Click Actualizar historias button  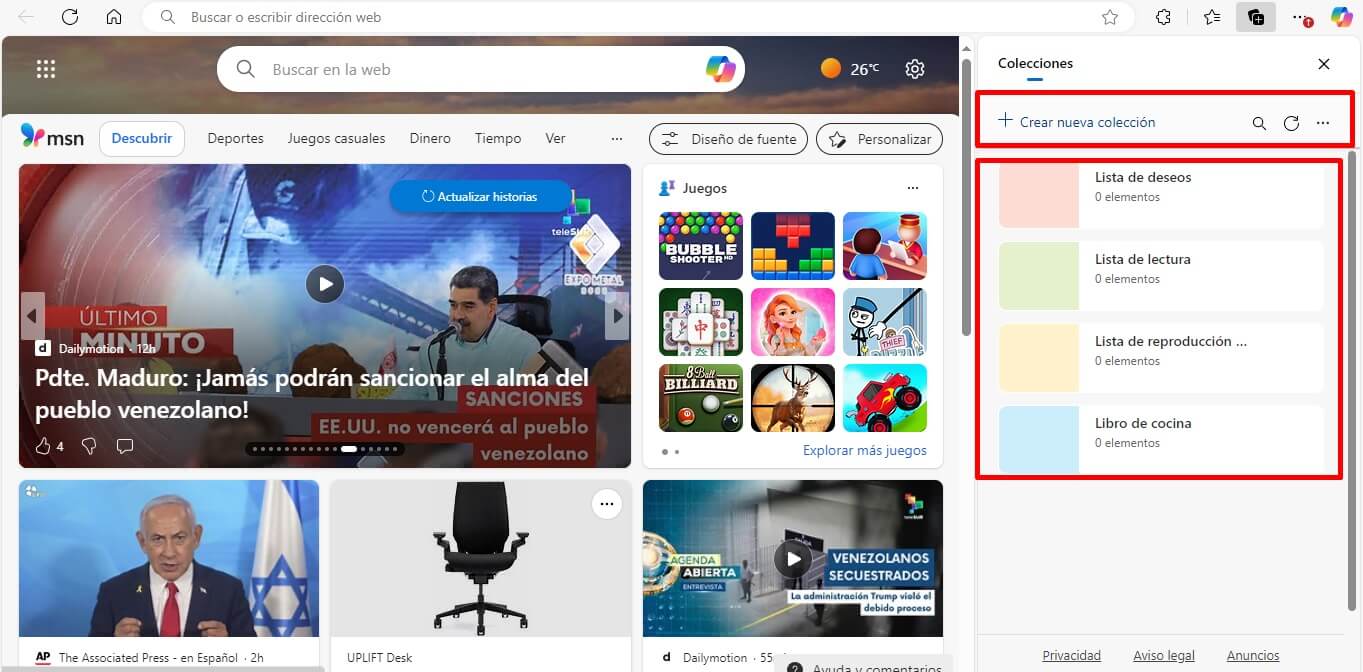(480, 197)
